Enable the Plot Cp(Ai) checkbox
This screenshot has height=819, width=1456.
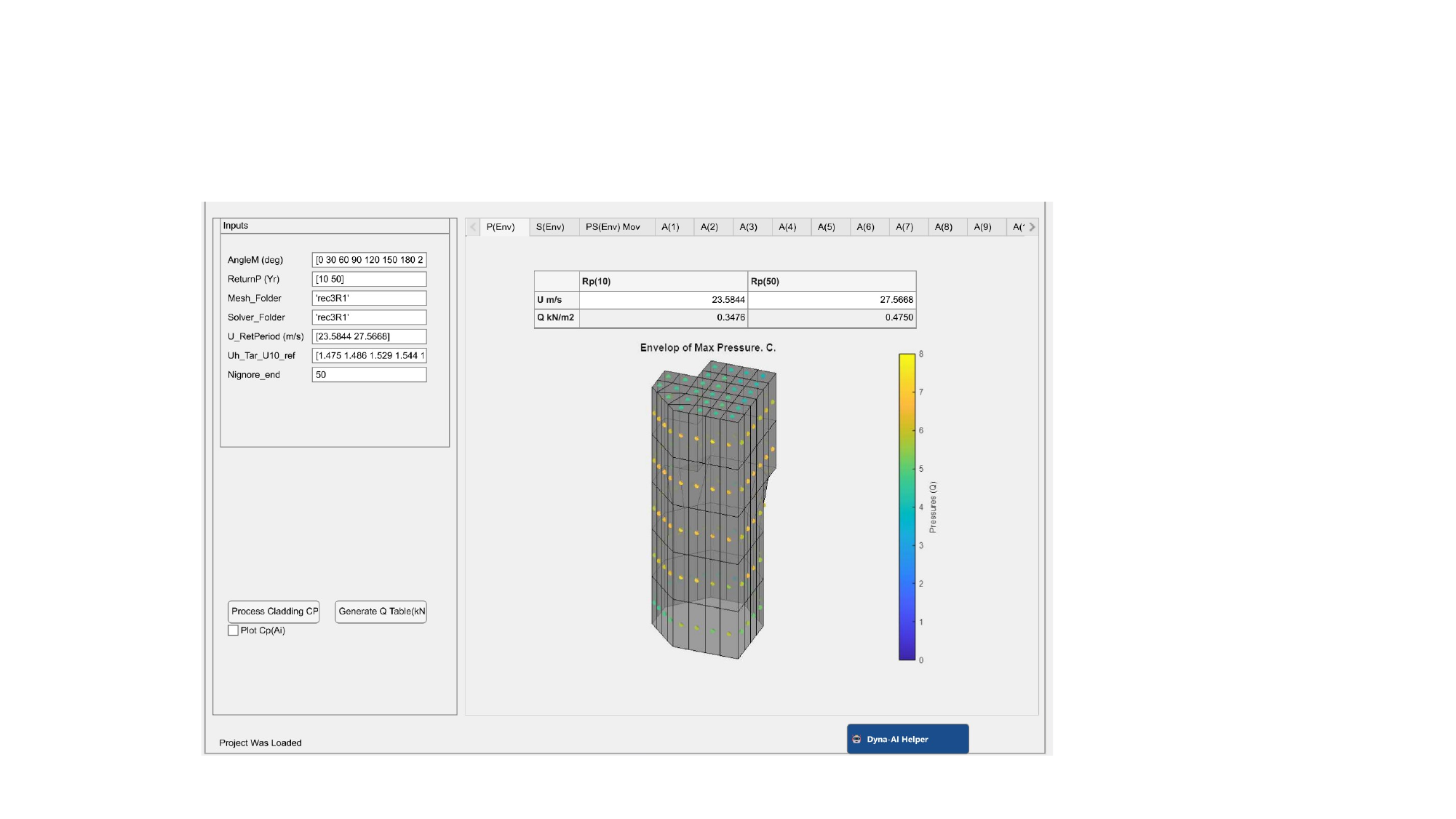(x=233, y=630)
